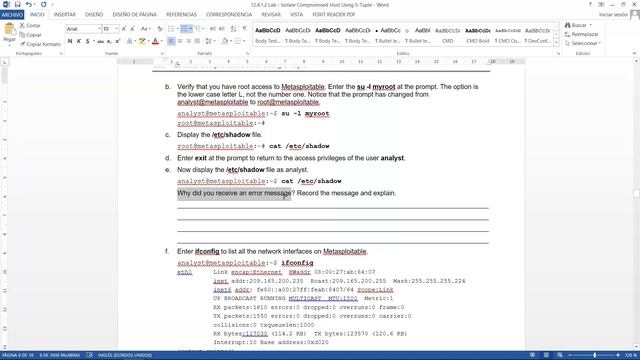Screen dimensions: 640x360
Task: Open text effects button
Action: point(129,41)
